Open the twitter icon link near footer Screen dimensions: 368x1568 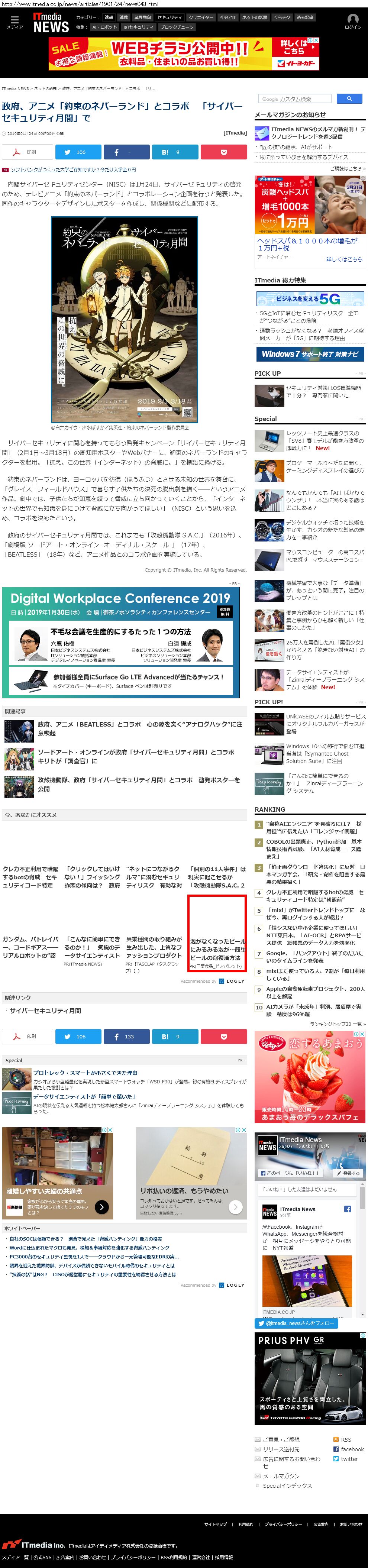point(336,1459)
